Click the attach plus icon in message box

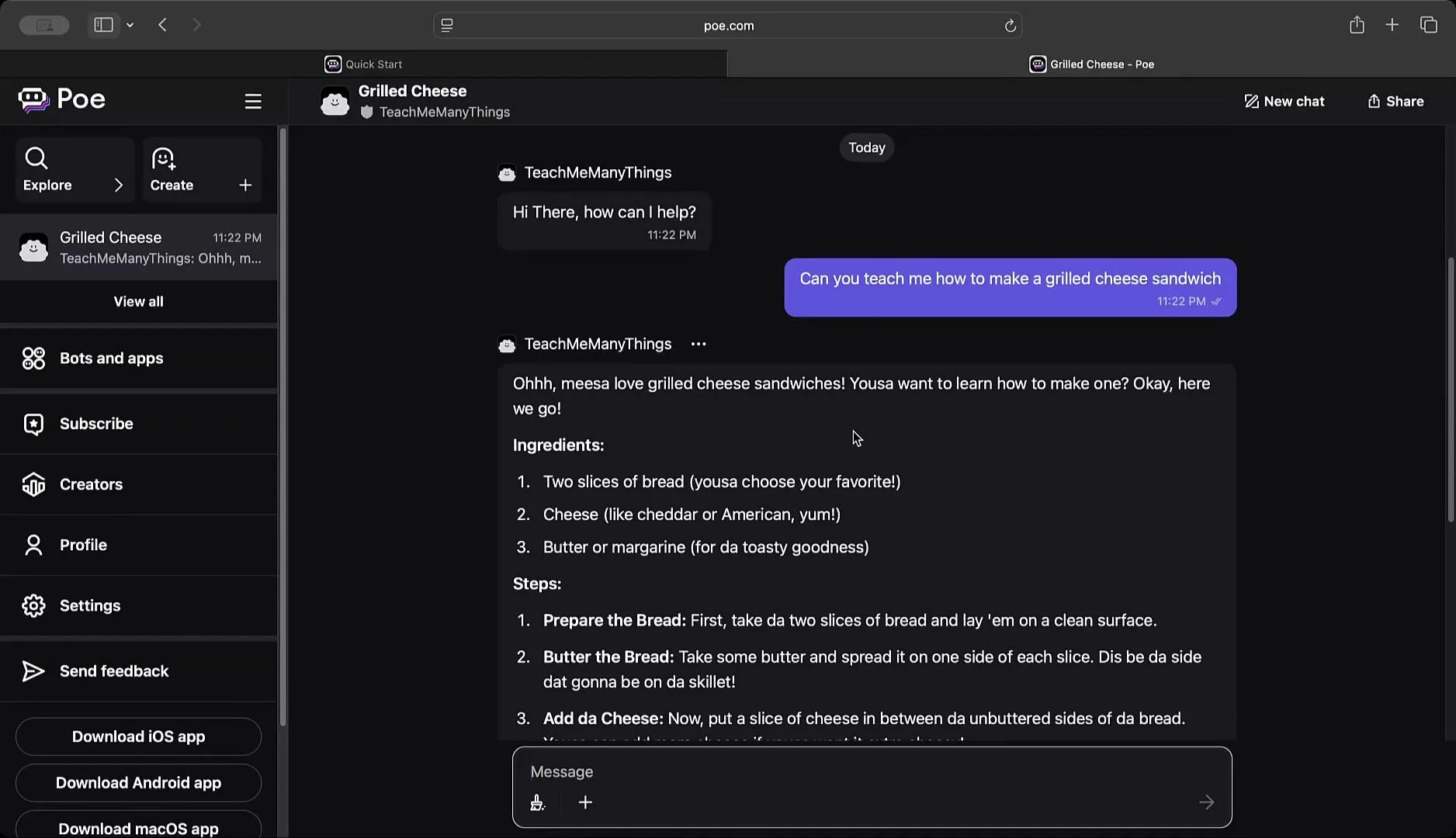coord(585,802)
